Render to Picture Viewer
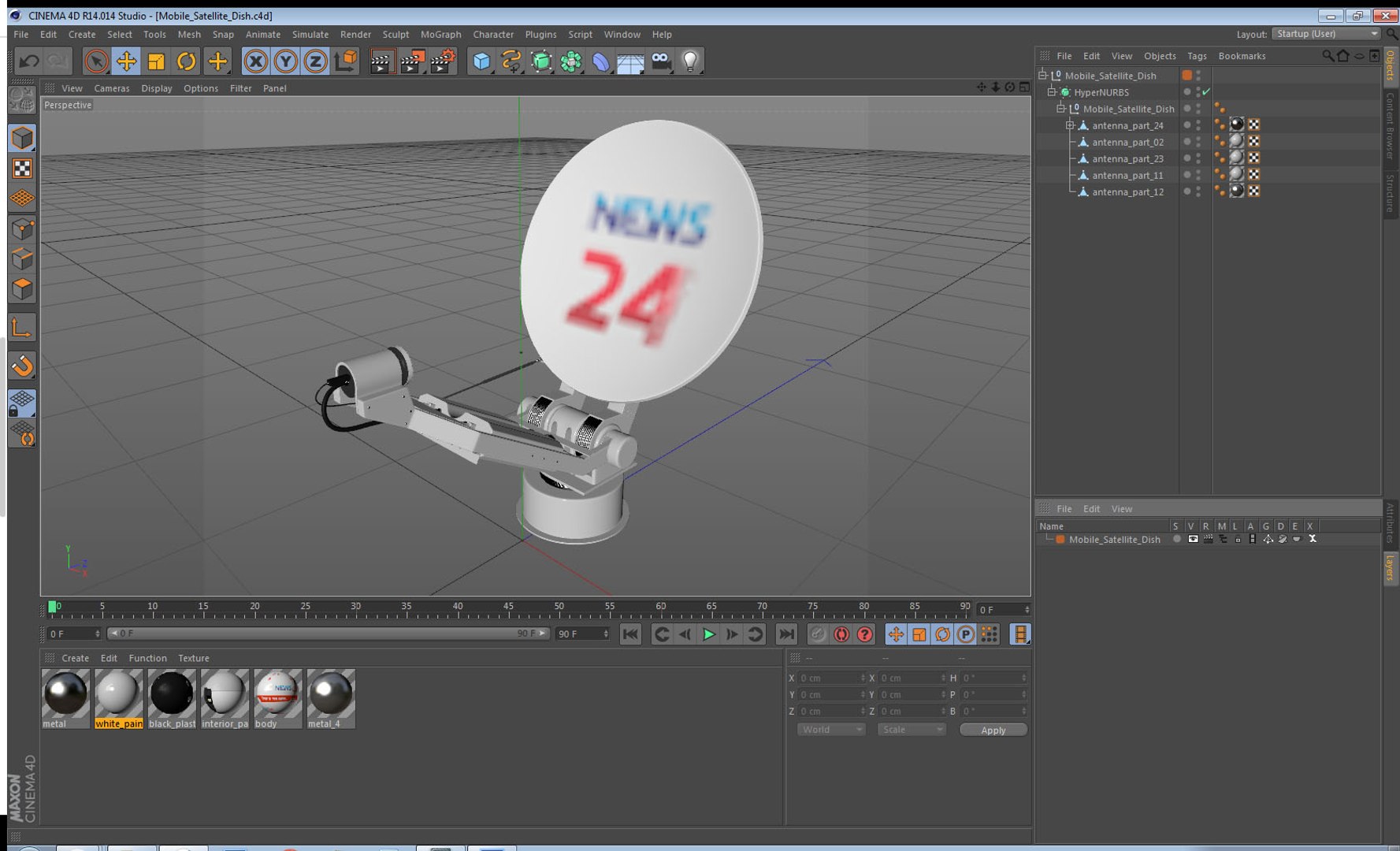The width and height of the screenshot is (1400, 851). click(412, 61)
